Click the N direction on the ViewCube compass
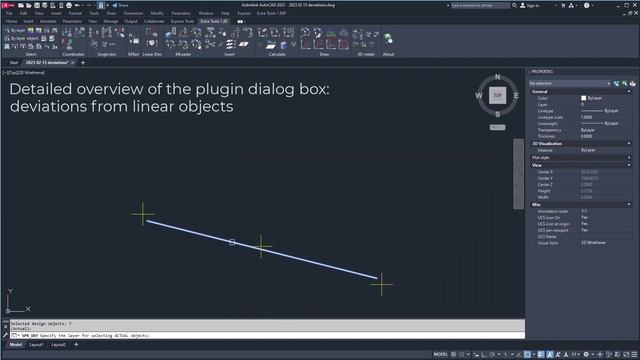 [x=497, y=77]
